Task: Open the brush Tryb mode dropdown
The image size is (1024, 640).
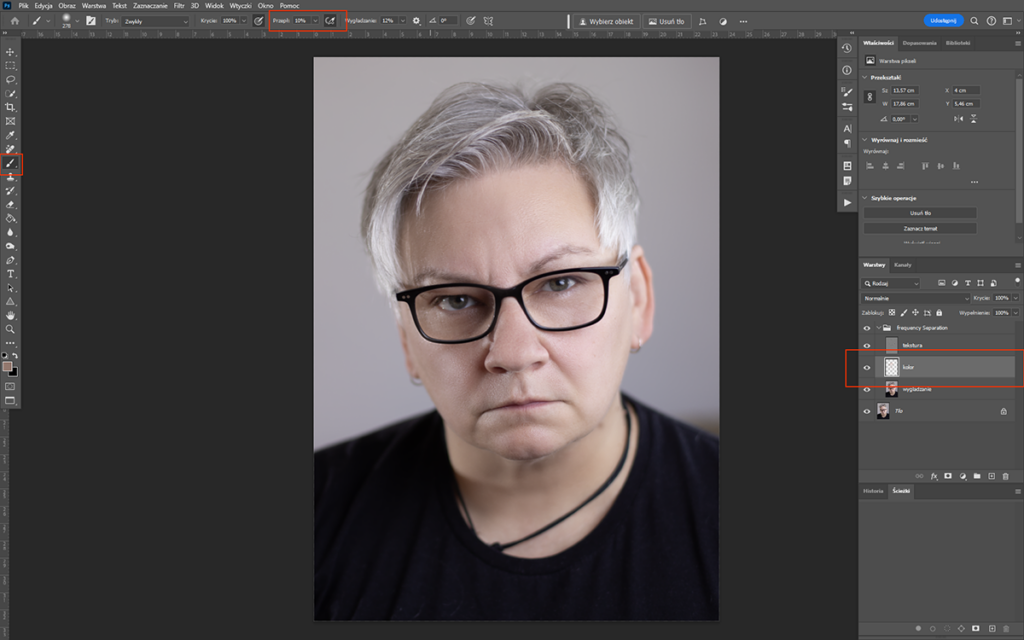Action: [155, 20]
